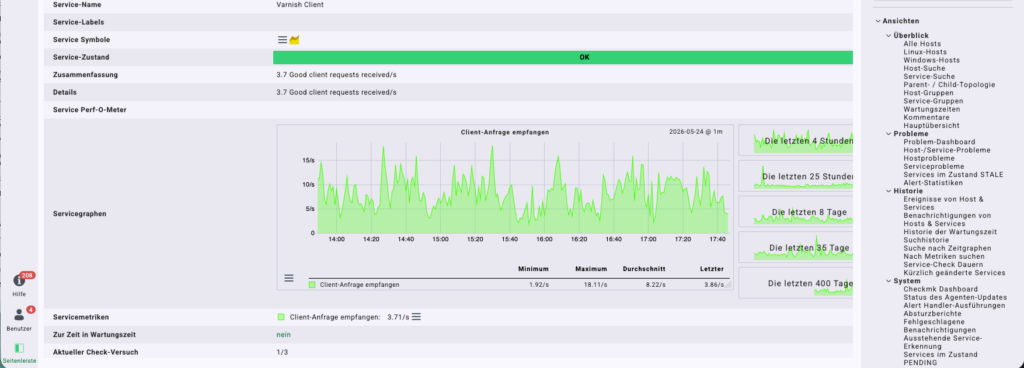Open Service-Suche view
Image resolution: width=1024 pixels, height=368 pixels.
(929, 76)
